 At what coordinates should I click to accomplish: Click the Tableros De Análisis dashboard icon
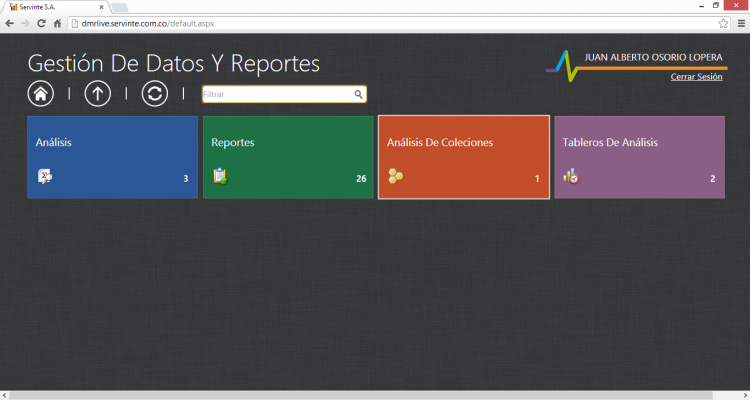click(571, 177)
